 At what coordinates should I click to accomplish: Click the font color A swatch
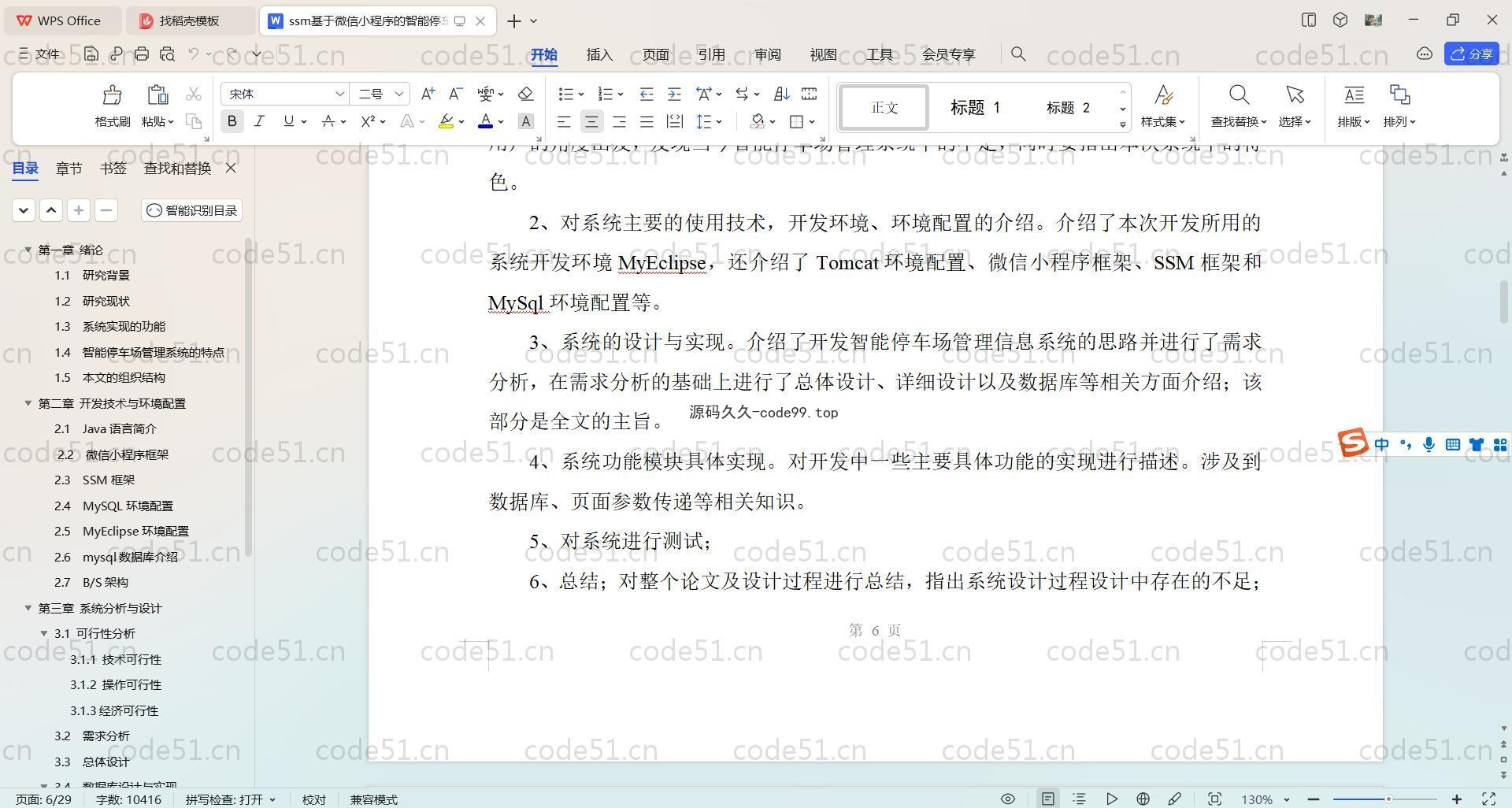[485, 121]
